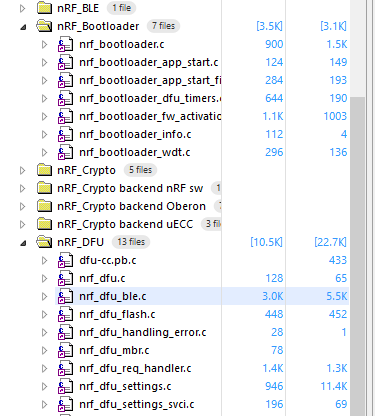The image size is (375, 416).
Task: Select nrf_dfu_req_handler.c in the tree
Action: (135, 368)
